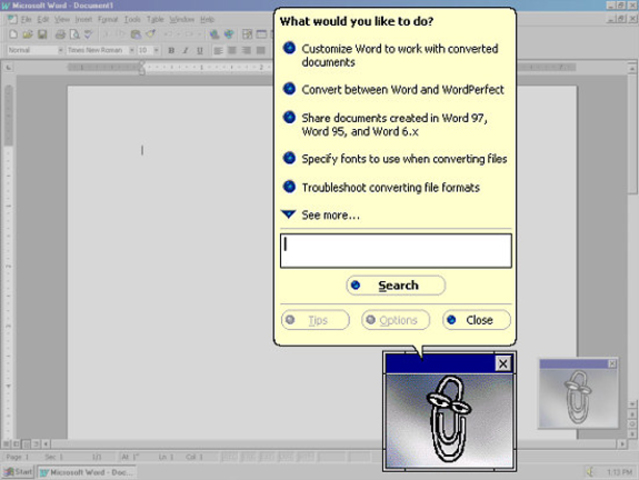This screenshot has height=480, width=639.
Task: Click the Word document control icon
Action: pyautogui.click(x=12, y=19)
